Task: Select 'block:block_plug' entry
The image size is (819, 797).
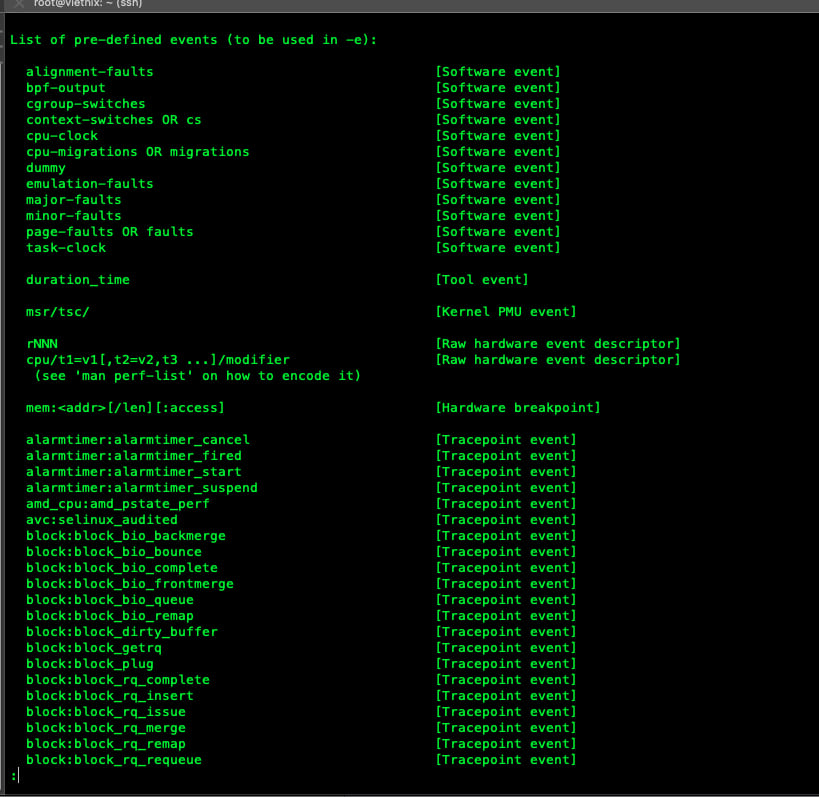Action: (x=90, y=664)
